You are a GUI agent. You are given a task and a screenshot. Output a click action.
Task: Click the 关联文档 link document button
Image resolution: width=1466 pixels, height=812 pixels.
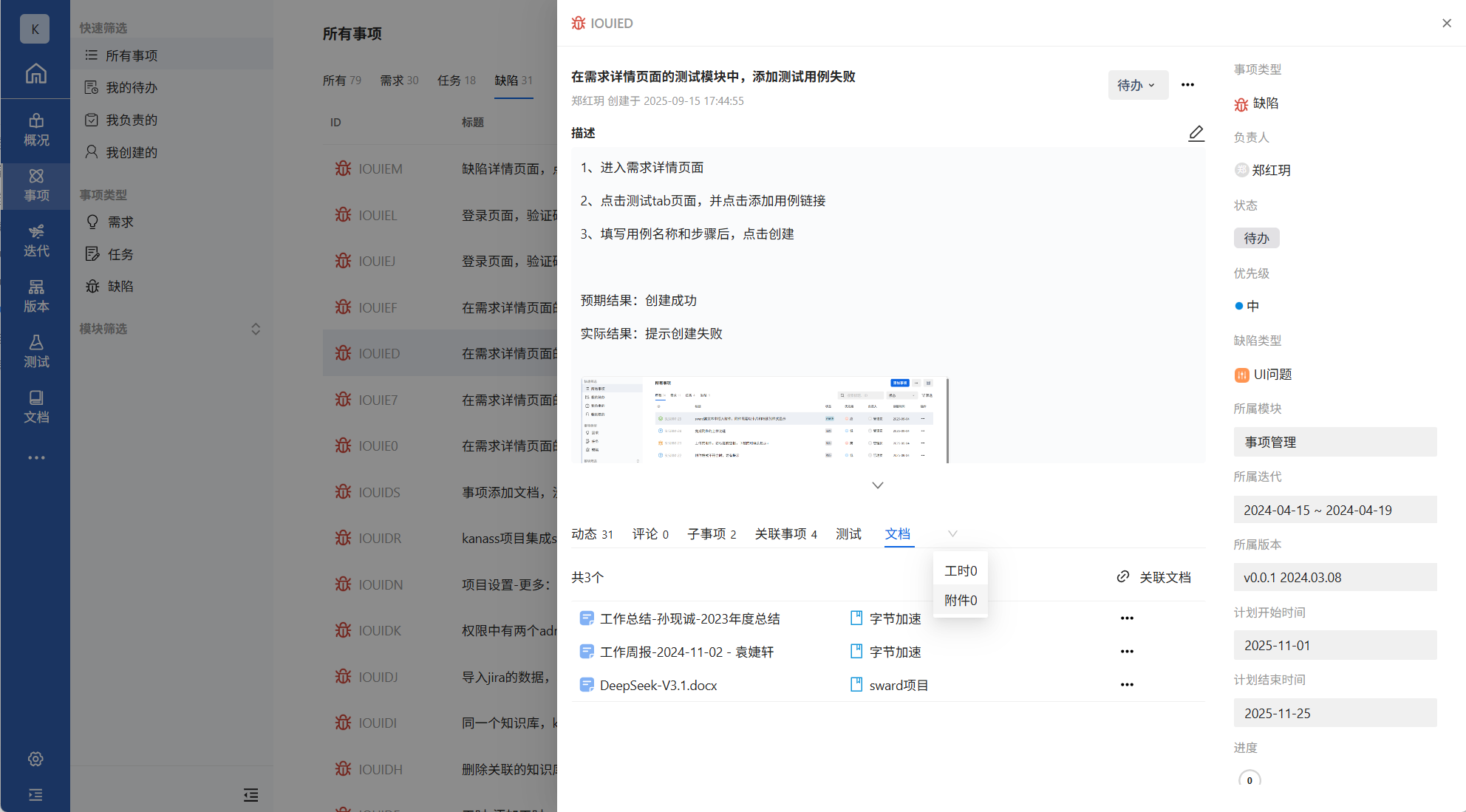point(1153,577)
